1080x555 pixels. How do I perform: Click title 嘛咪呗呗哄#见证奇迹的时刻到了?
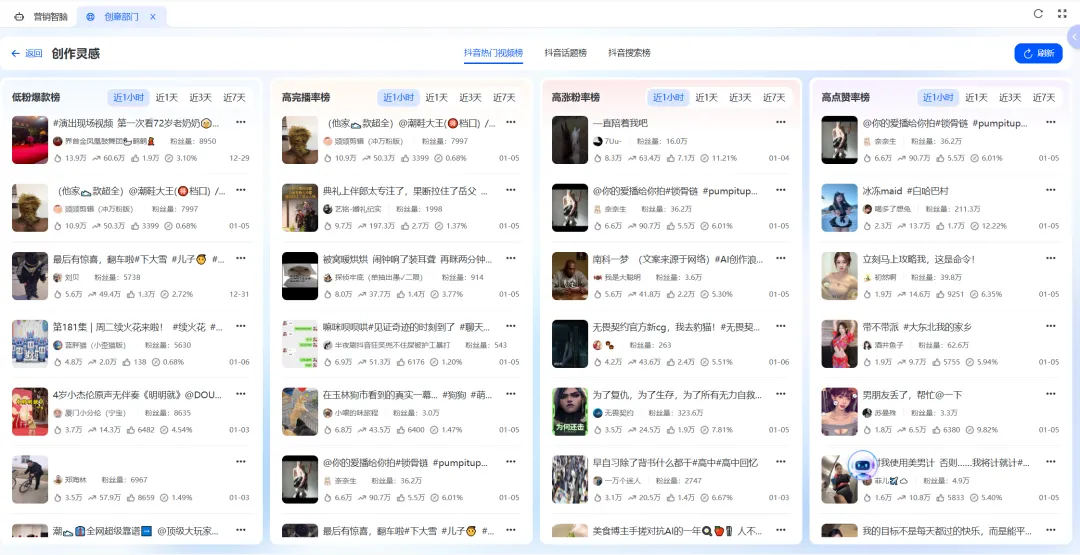tap(406, 326)
